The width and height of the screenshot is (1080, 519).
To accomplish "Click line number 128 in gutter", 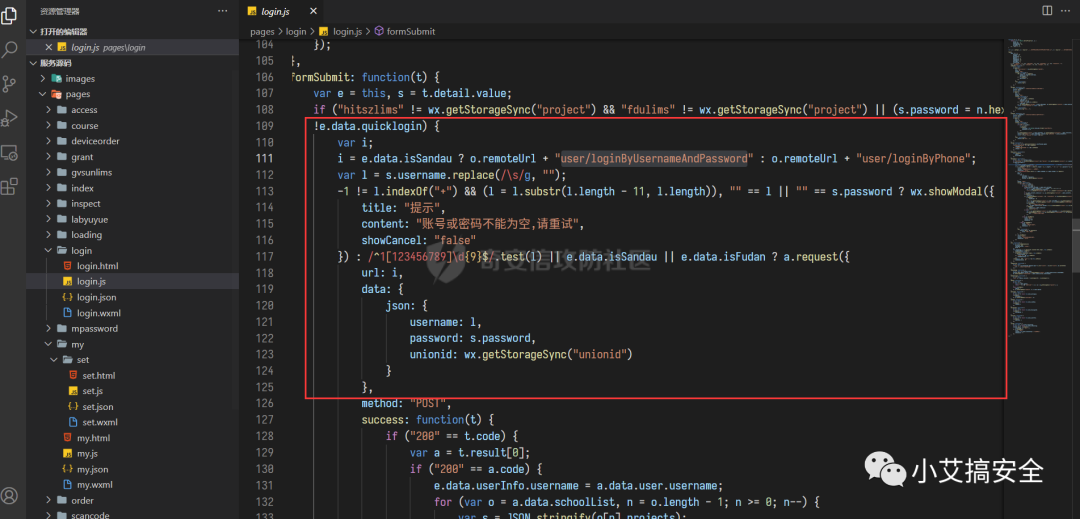I will (265, 436).
